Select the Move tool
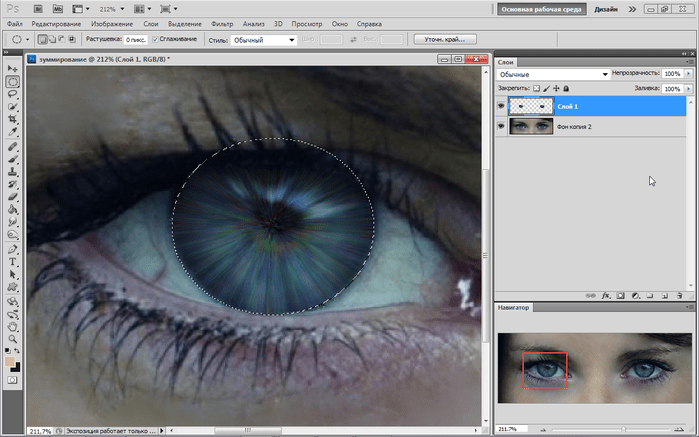 click(13, 68)
